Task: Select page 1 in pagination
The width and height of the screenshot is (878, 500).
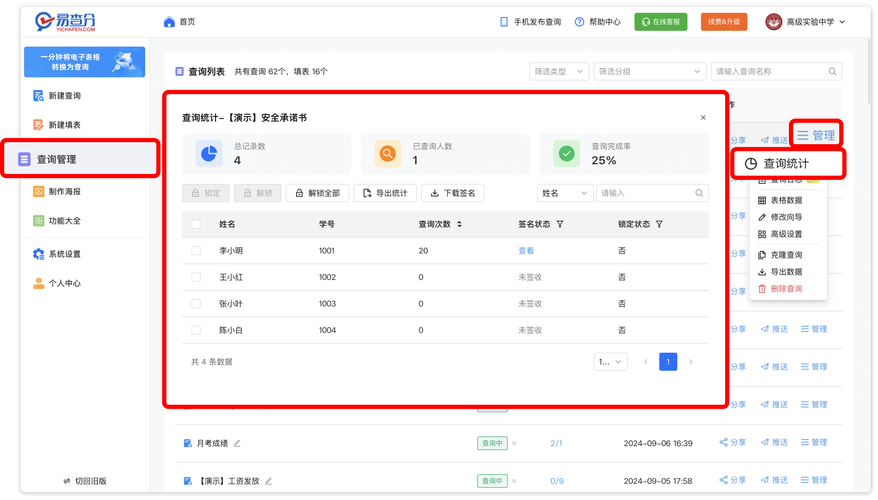Action: pos(668,362)
